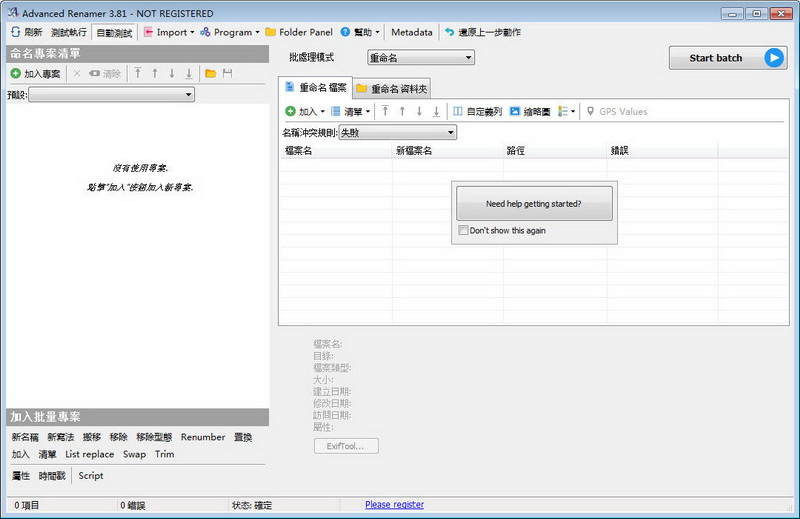The height and width of the screenshot is (519, 800).
Task: Move method up in method list
Action: (155, 73)
